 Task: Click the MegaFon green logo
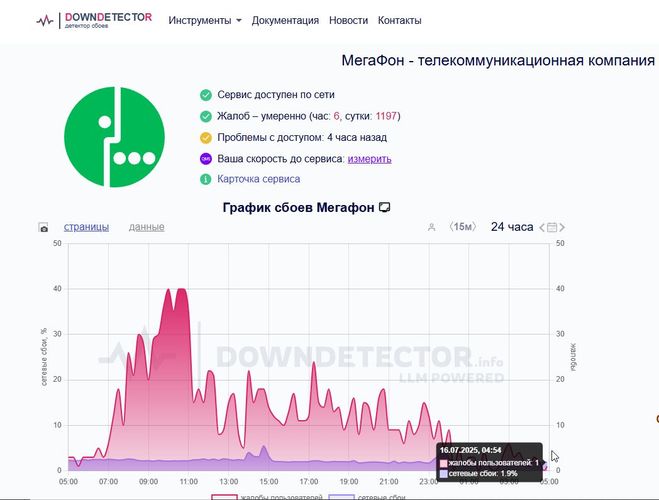[113, 137]
